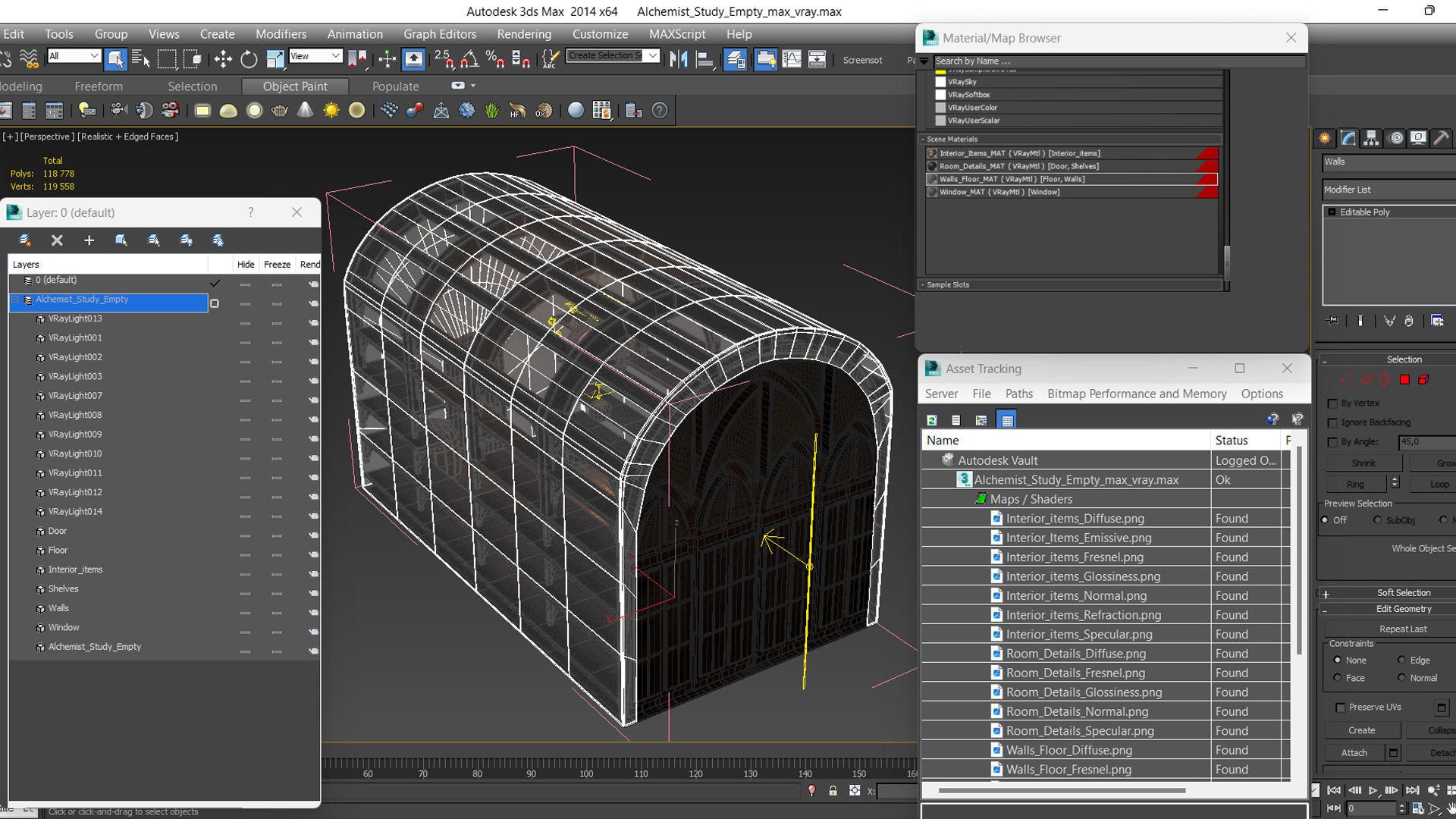Click the Mirror tool icon

coord(679,59)
